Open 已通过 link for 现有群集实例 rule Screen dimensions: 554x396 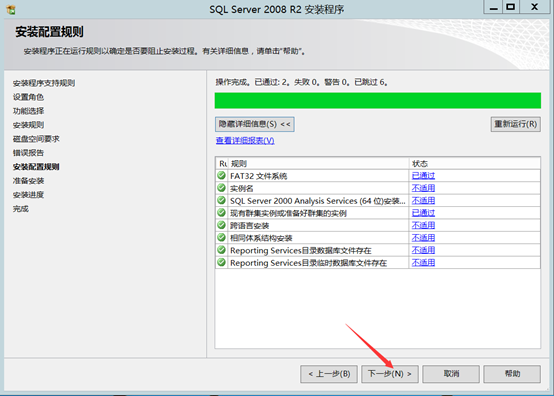pyautogui.click(x=423, y=213)
